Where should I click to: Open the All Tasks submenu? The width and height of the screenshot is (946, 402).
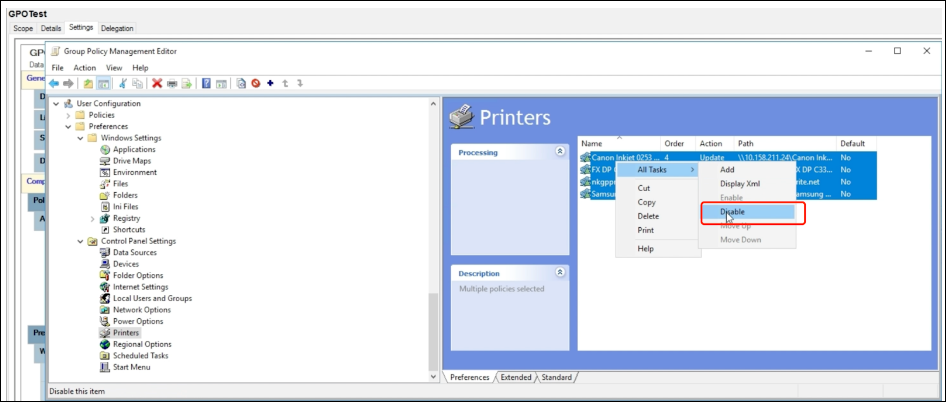(x=658, y=170)
